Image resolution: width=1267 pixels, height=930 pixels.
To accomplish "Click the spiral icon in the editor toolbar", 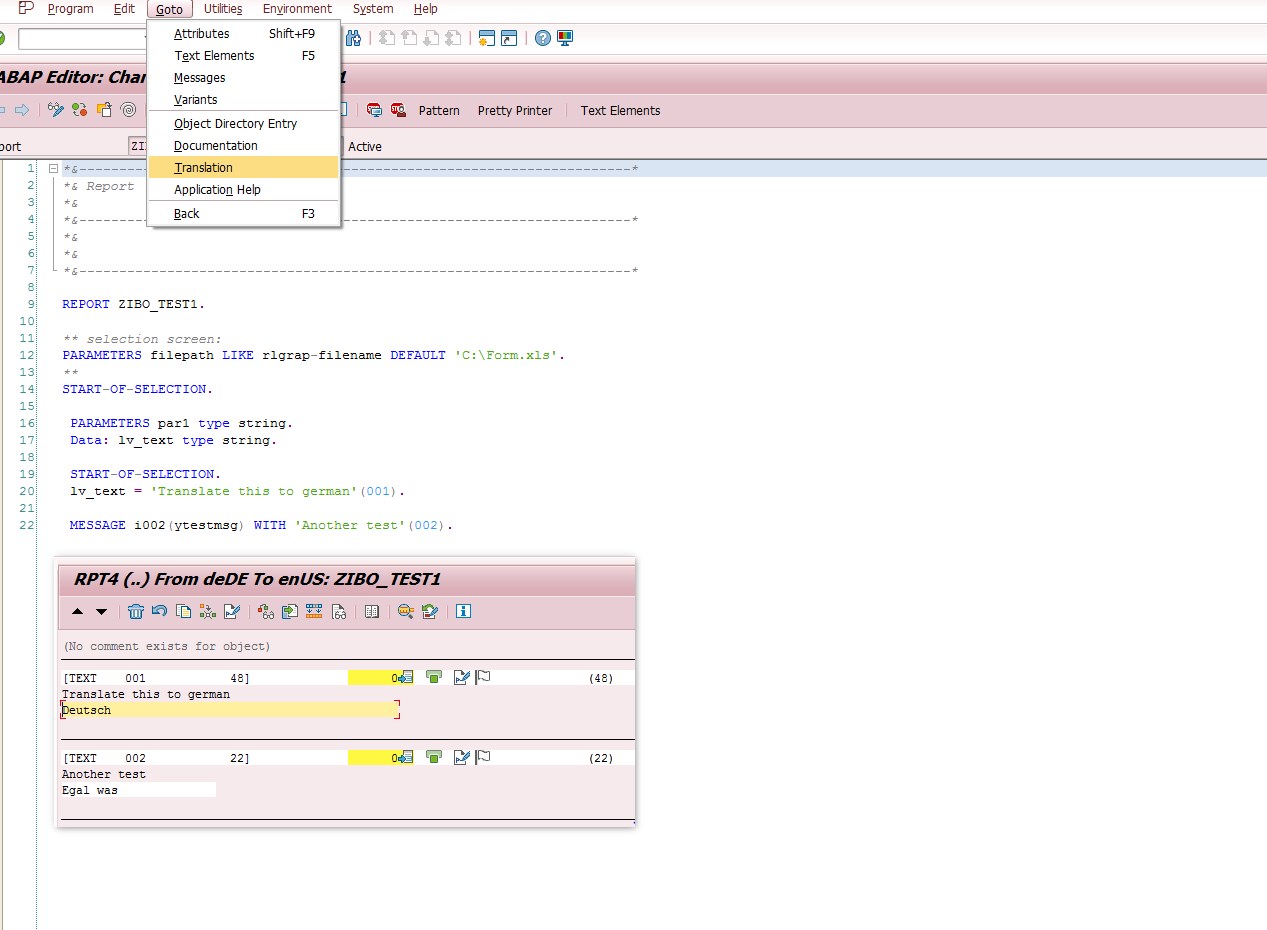I will (128, 110).
